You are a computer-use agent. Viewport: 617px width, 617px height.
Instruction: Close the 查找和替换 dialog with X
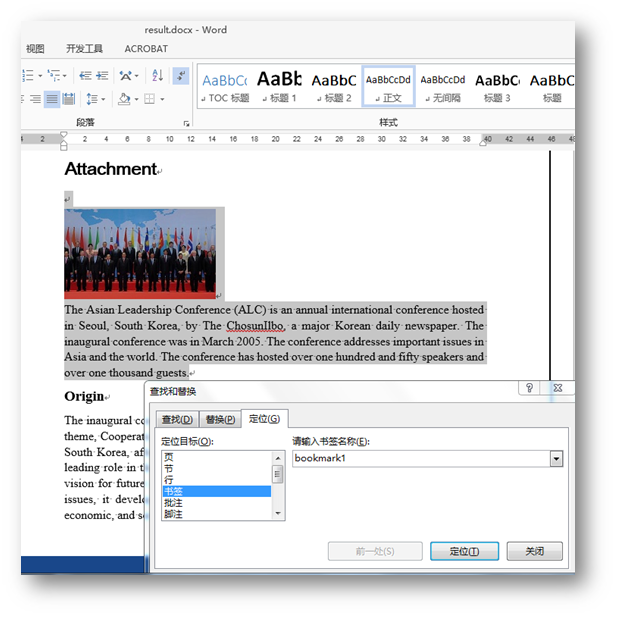click(x=558, y=388)
